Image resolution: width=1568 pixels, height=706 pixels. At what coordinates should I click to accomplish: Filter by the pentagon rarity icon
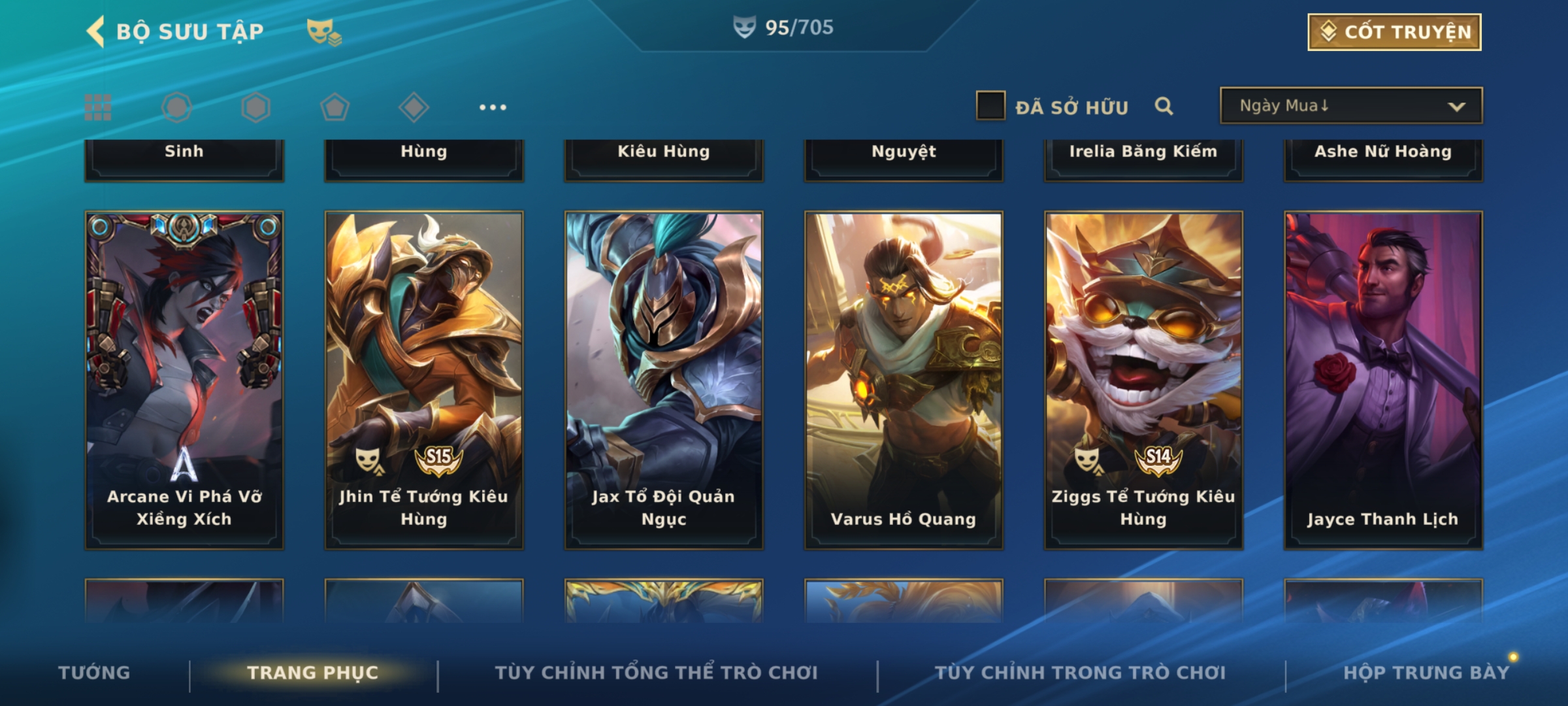tap(335, 107)
